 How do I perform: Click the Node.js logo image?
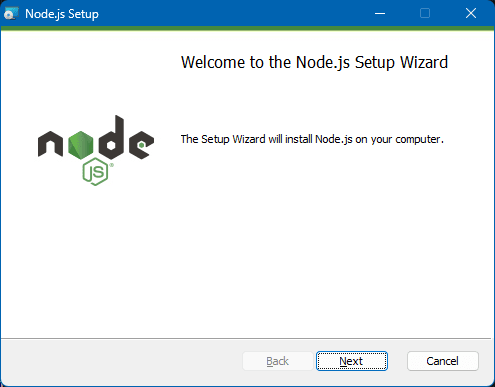click(96, 150)
